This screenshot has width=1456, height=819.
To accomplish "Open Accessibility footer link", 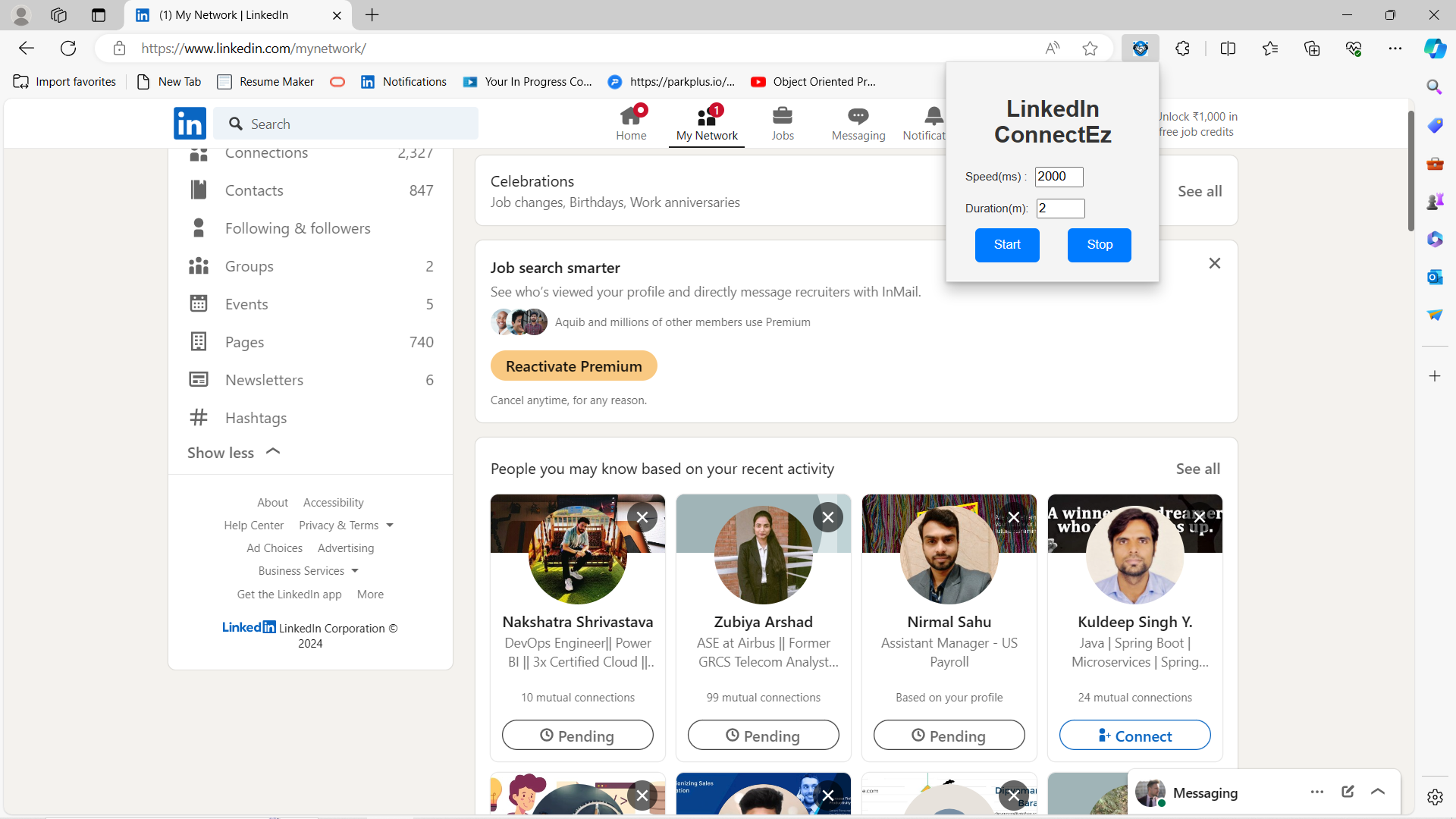I will click(x=334, y=503).
